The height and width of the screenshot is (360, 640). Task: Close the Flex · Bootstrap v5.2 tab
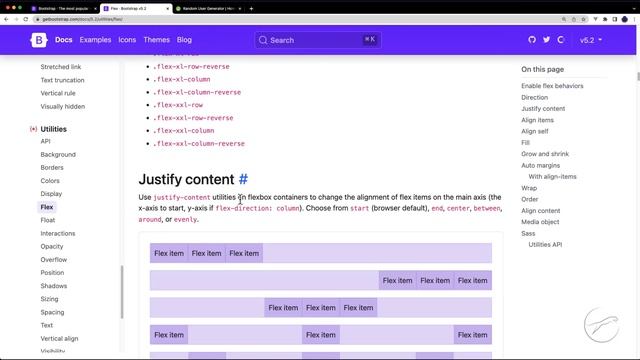(x=167, y=8)
